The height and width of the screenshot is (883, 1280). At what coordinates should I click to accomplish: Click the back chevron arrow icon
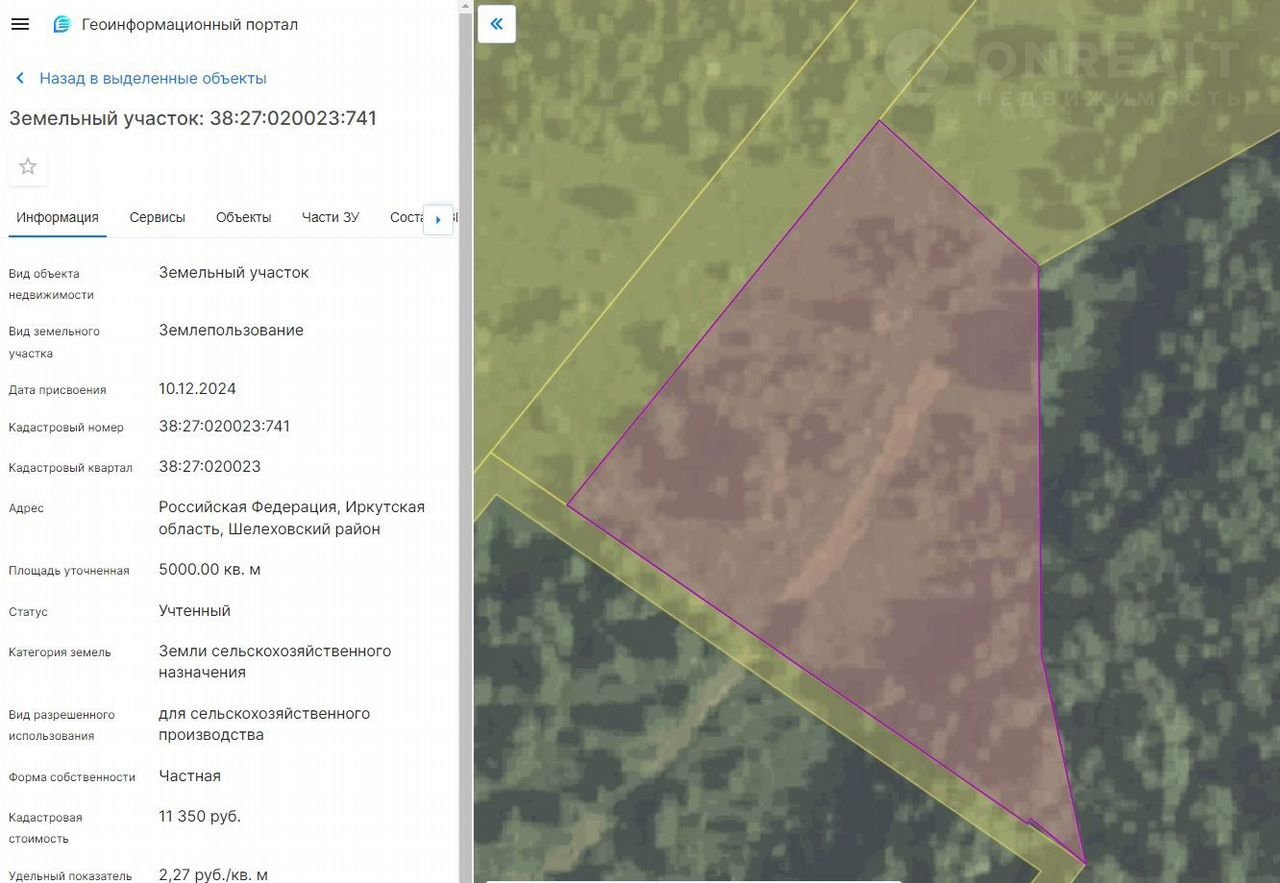[20, 78]
